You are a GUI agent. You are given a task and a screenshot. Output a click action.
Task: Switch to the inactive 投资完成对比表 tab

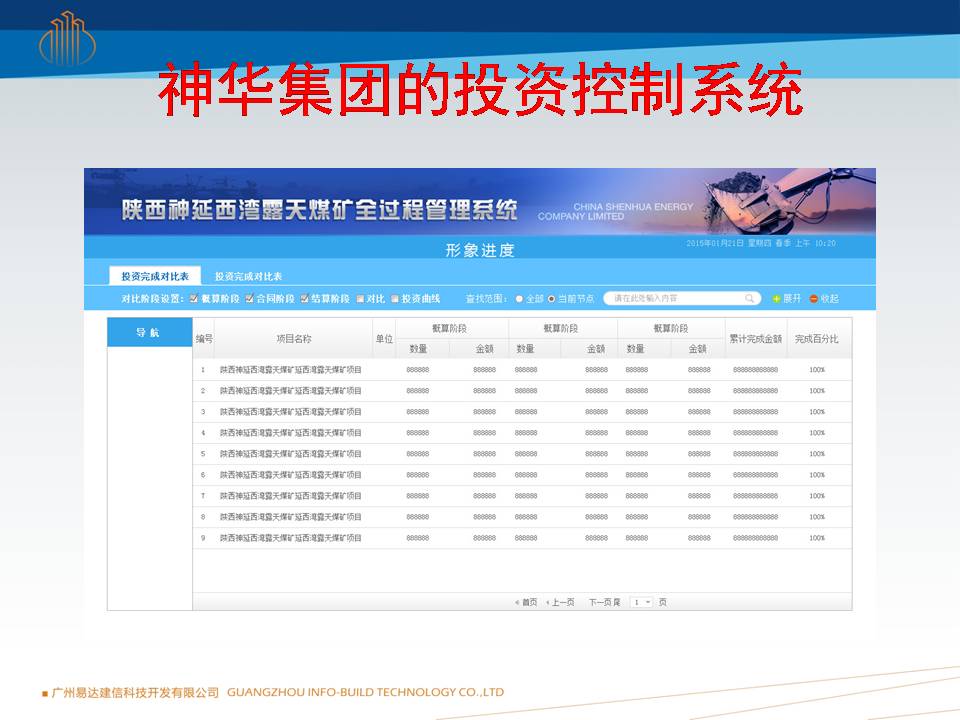[248, 276]
